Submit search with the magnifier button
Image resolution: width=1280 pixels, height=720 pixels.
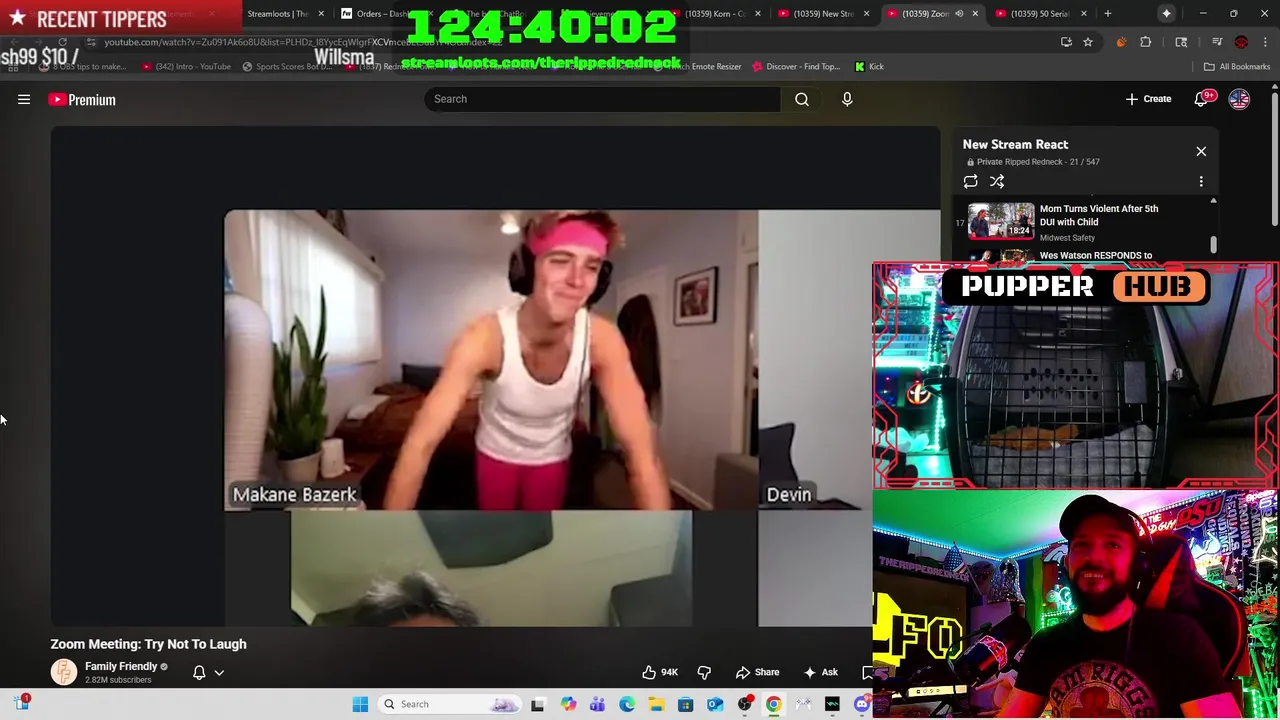point(802,99)
